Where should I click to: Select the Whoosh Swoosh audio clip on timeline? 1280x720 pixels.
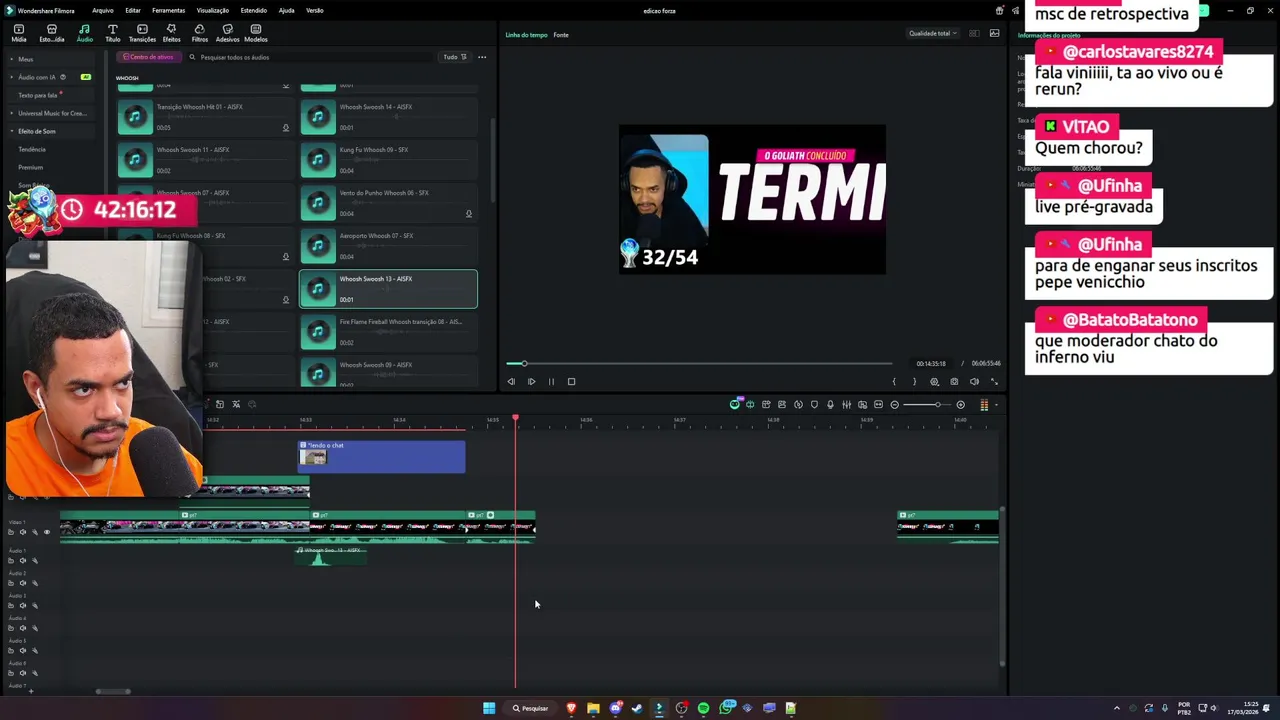[x=331, y=556]
